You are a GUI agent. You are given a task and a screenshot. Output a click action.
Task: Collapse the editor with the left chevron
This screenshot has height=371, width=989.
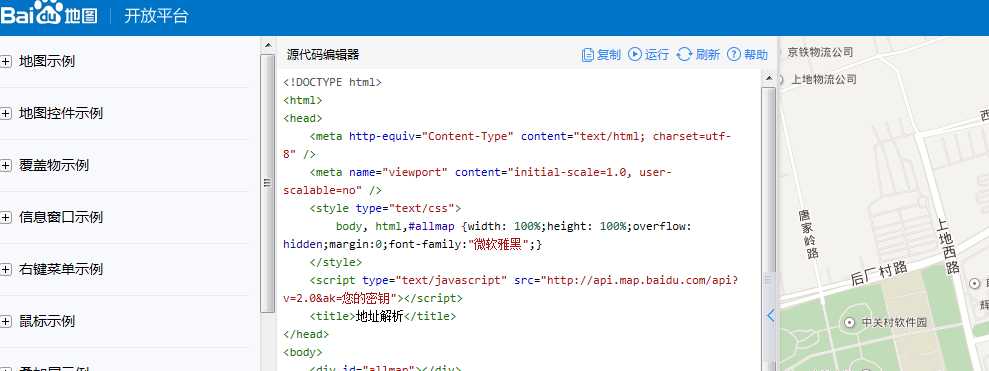[771, 315]
